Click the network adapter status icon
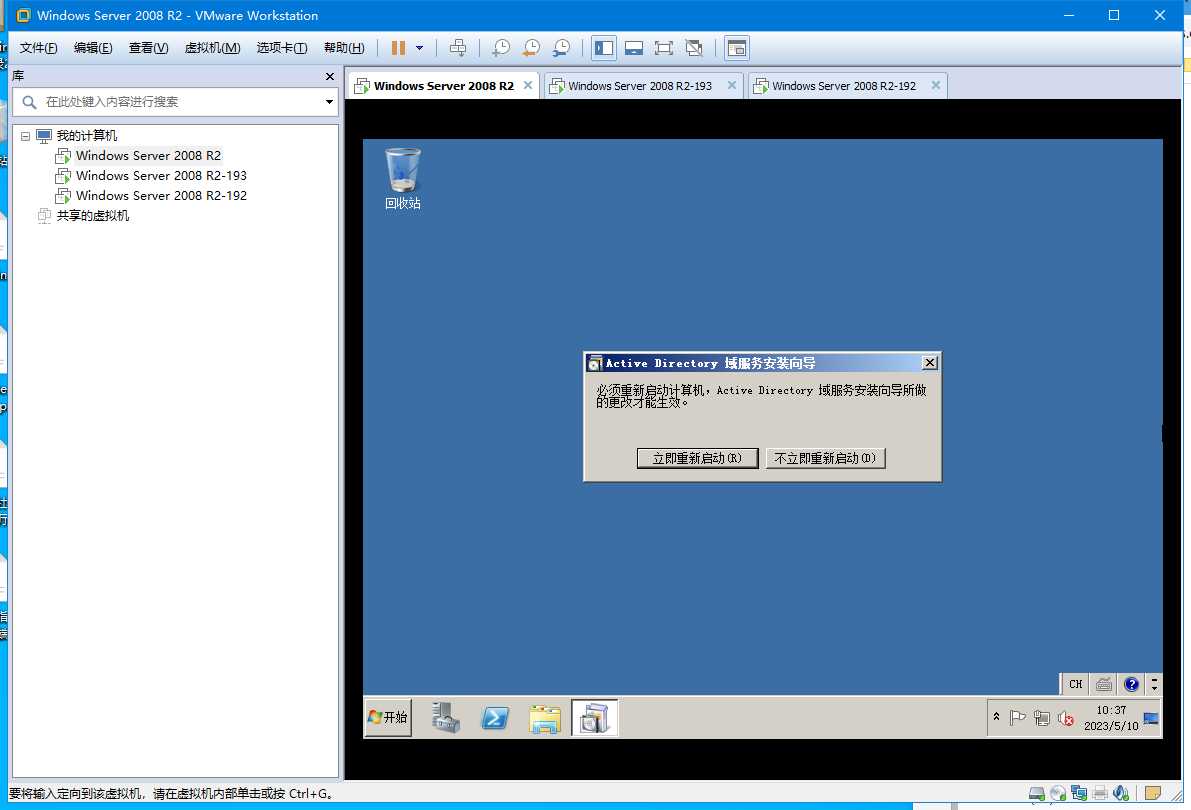 tap(1079, 793)
